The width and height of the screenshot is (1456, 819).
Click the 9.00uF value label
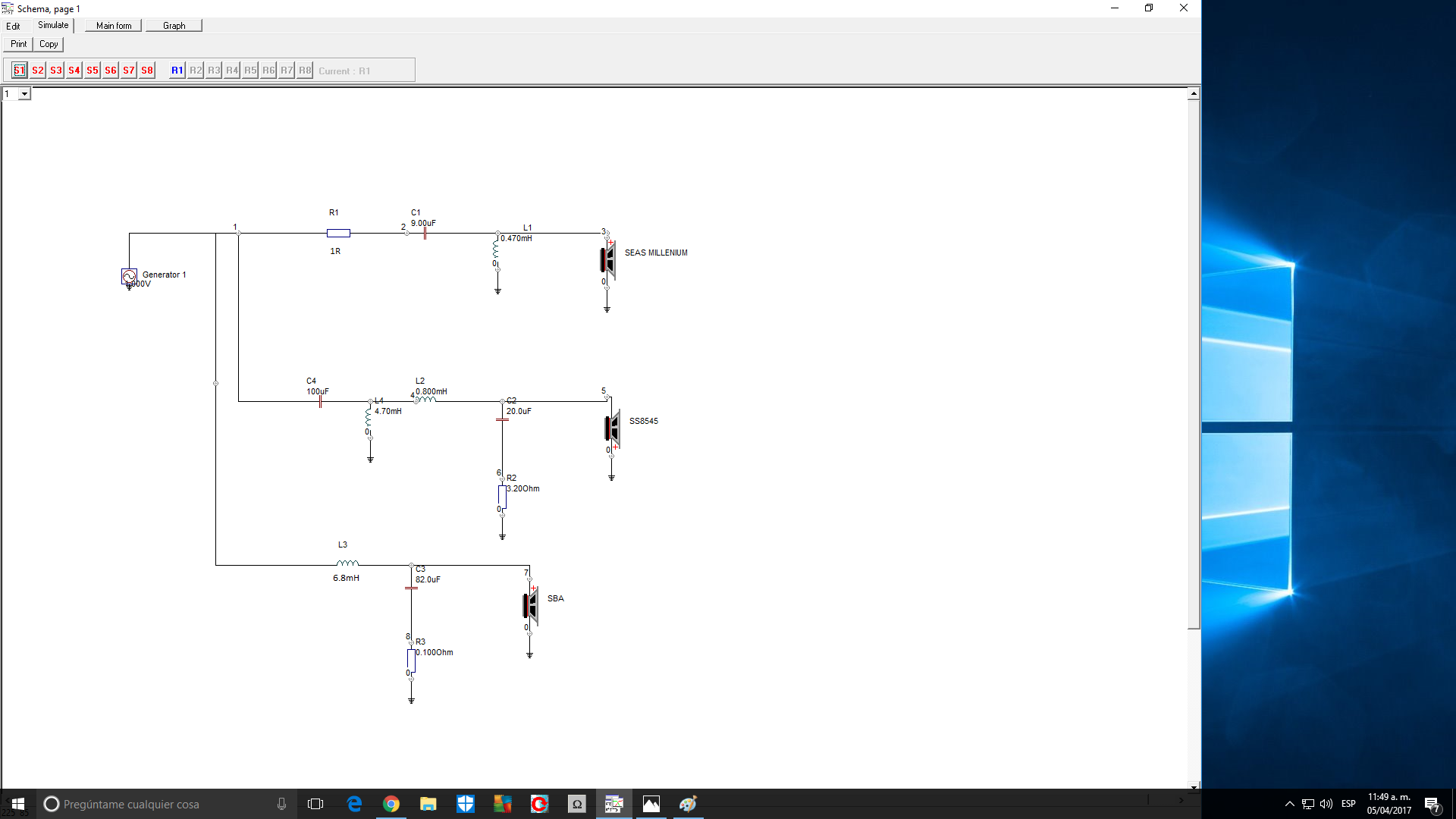pos(423,224)
